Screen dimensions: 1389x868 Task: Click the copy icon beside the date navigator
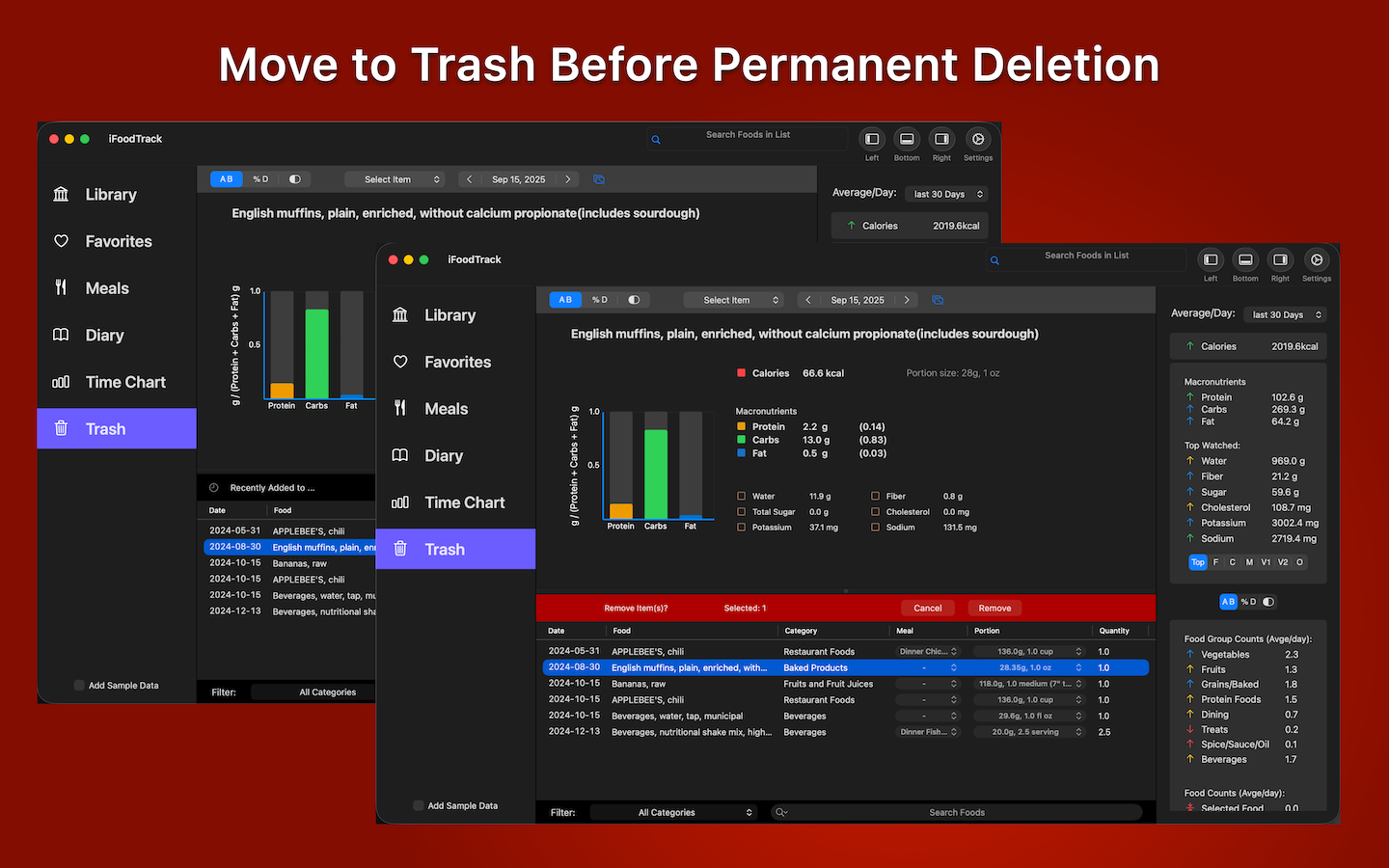(x=937, y=300)
